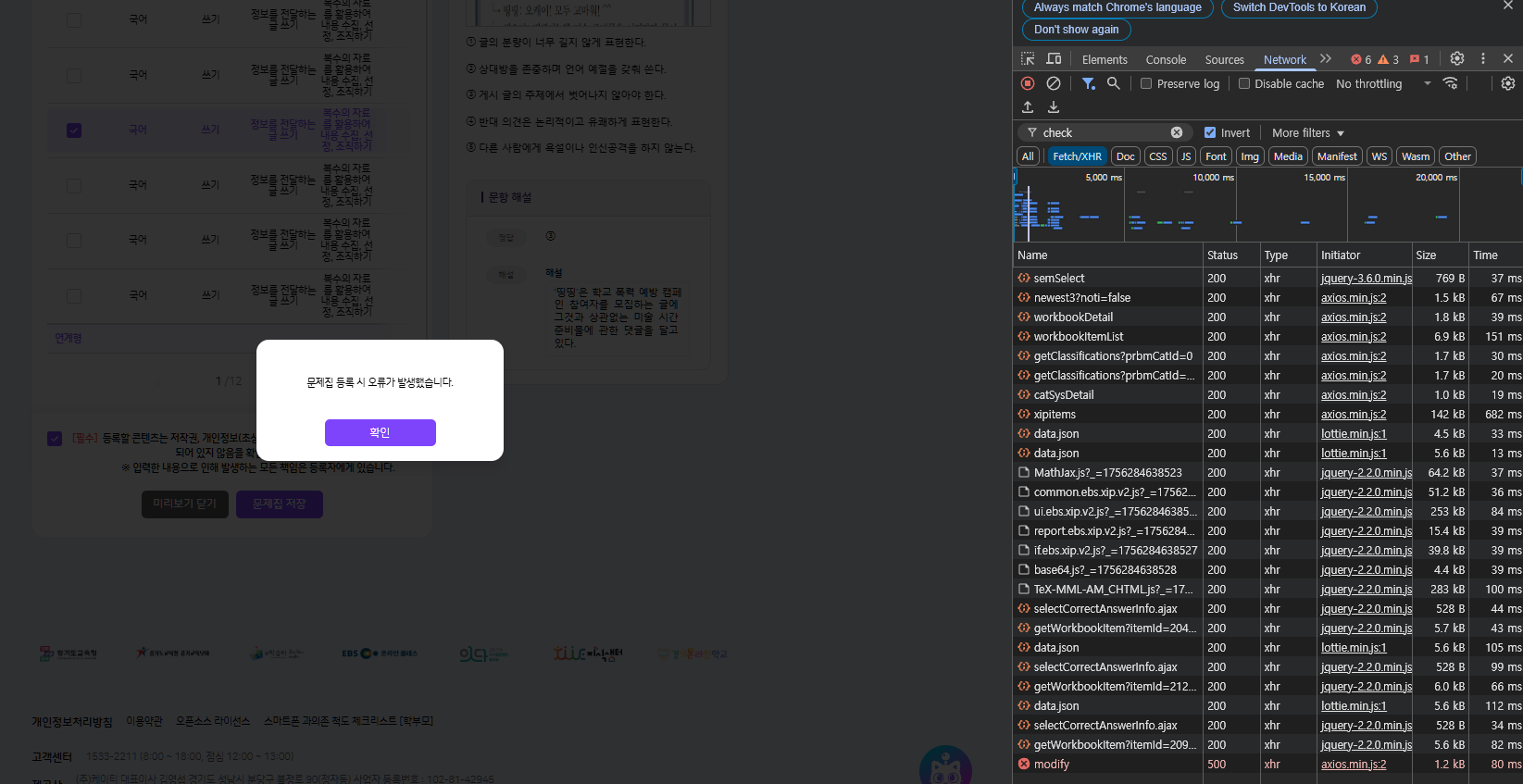Open Network panel settings gear
The height and width of the screenshot is (784, 1523).
pyautogui.click(x=1508, y=83)
